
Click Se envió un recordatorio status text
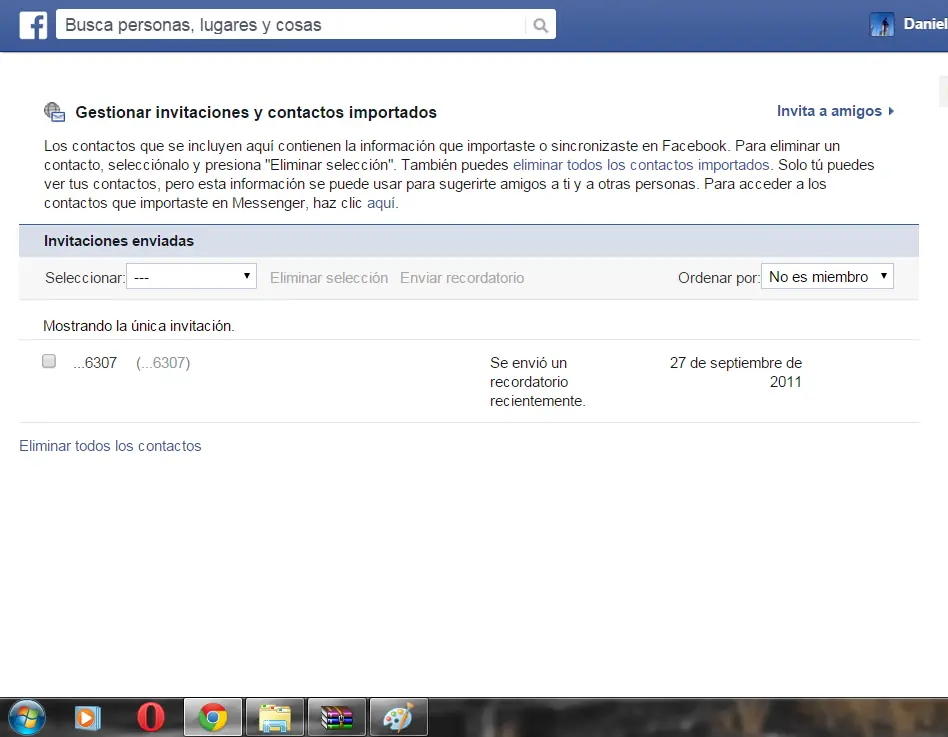pos(537,381)
